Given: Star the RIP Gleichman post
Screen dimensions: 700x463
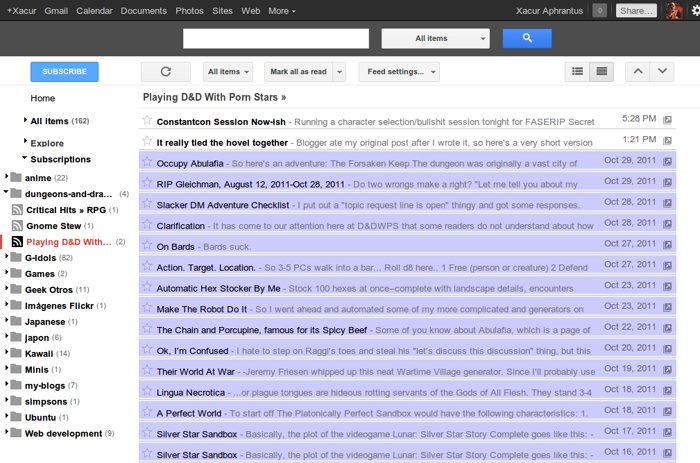Looking at the screenshot, I should point(147,183).
